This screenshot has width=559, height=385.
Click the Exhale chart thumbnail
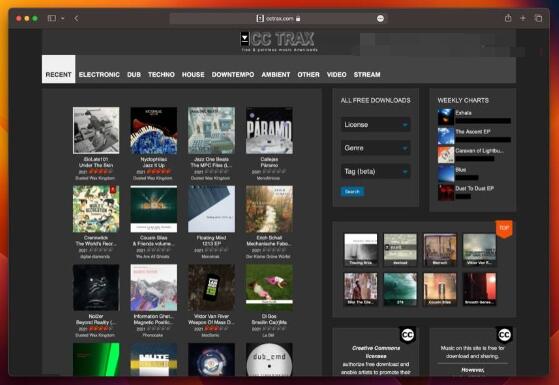coord(446,117)
